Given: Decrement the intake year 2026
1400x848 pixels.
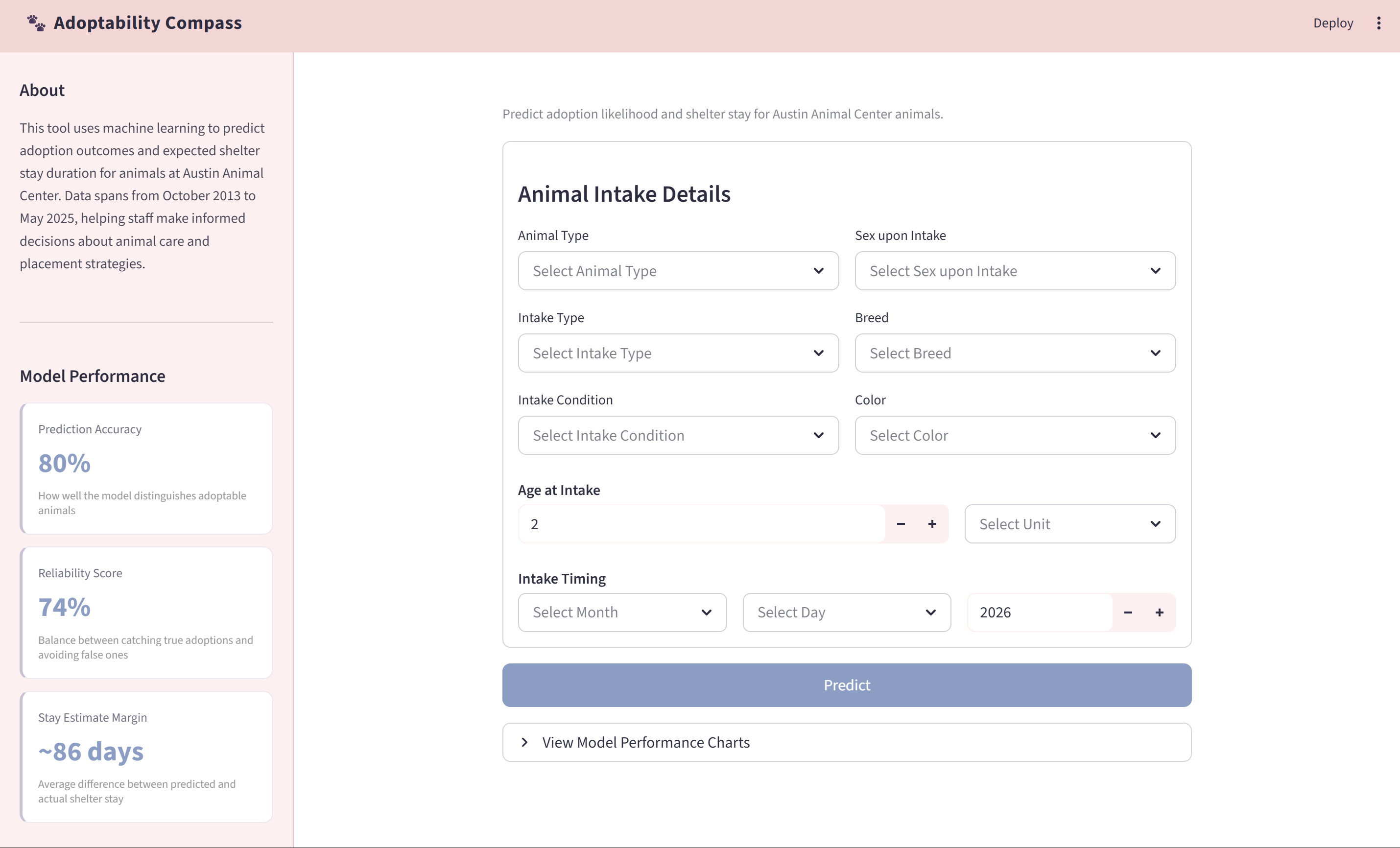Looking at the screenshot, I should point(1128,612).
